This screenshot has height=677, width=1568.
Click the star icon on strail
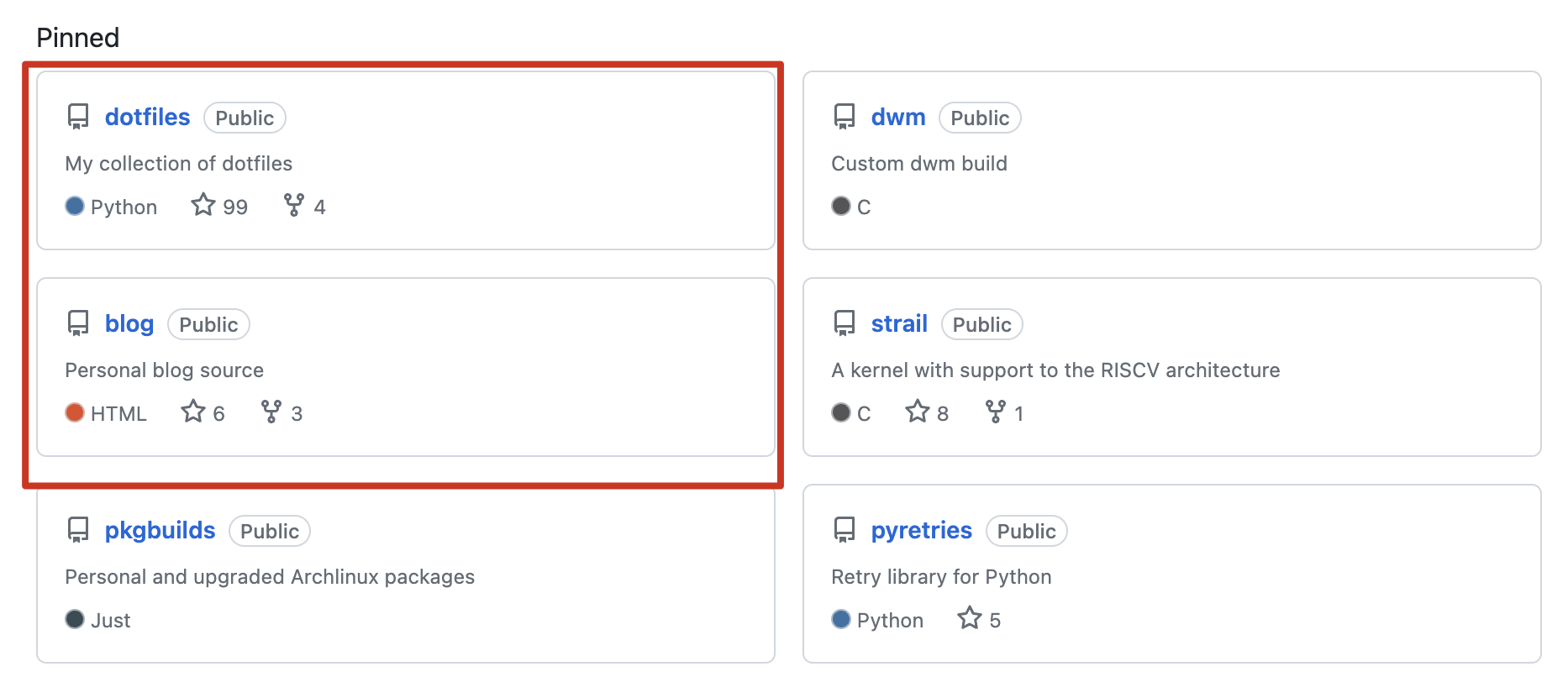(x=918, y=412)
